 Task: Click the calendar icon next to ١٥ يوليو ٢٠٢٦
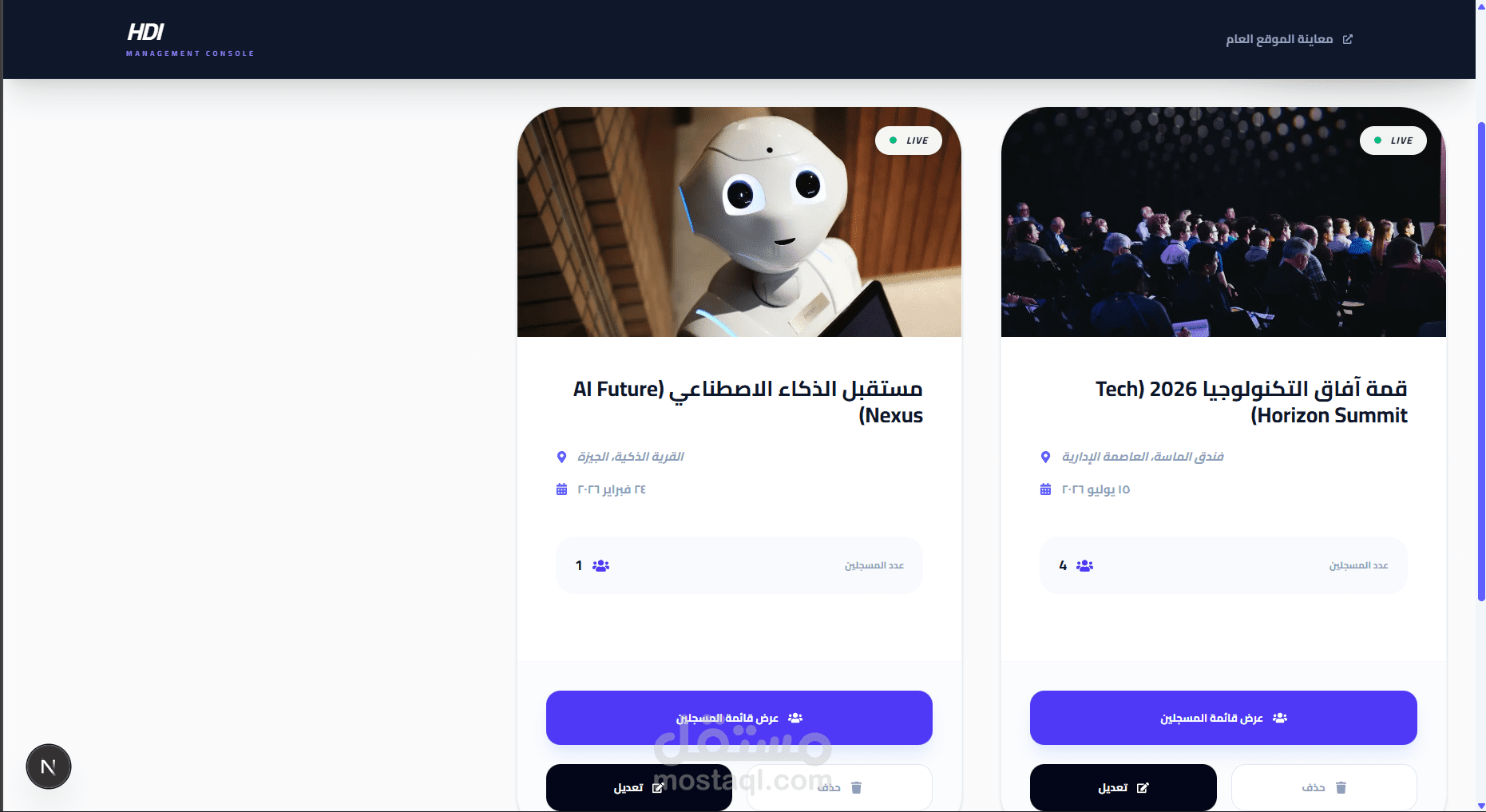1045,489
